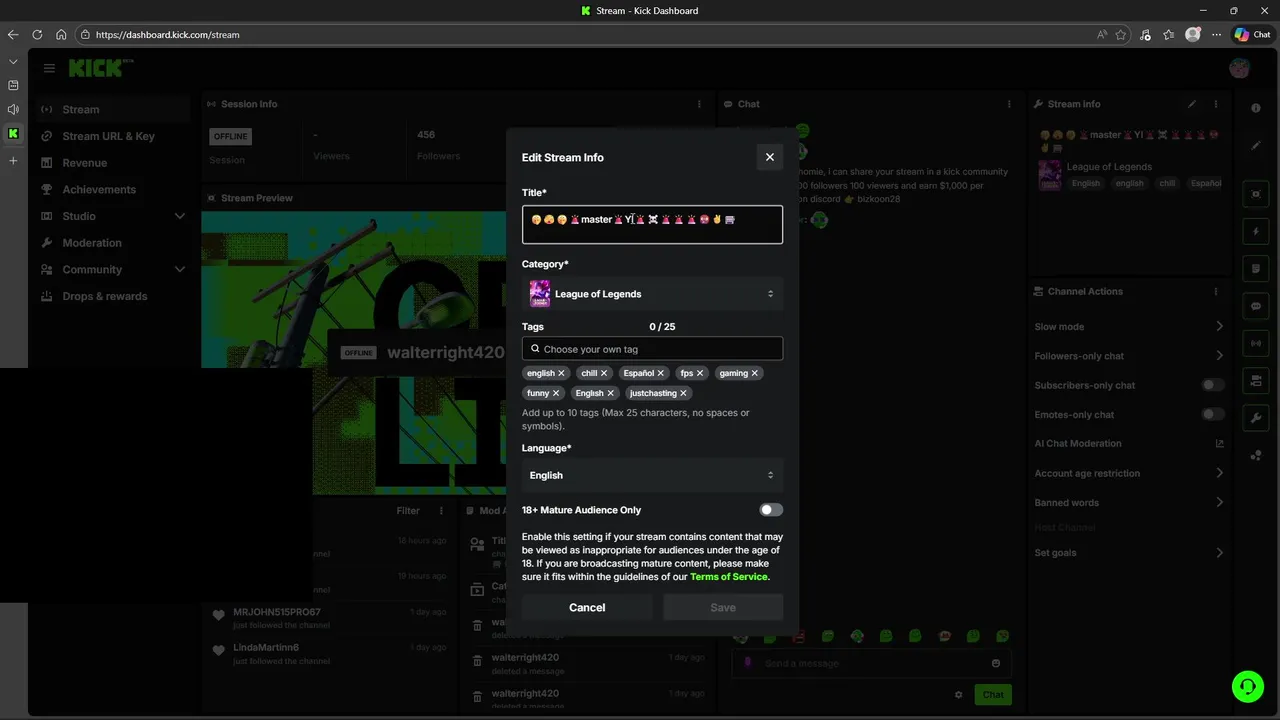Open the user avatar in the top right

tap(1240, 68)
